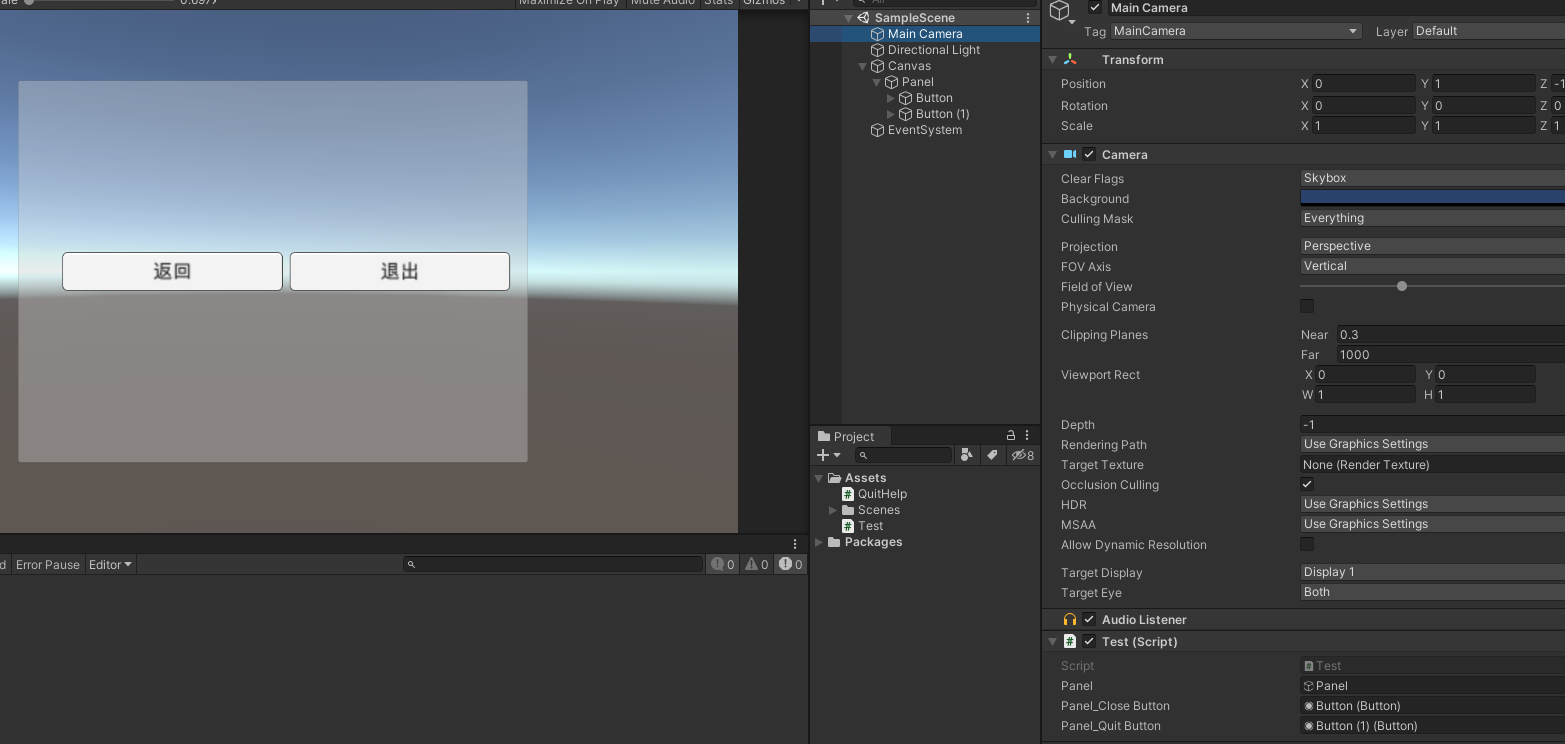Click the Test (Script) component icon
Image resolution: width=1565 pixels, height=744 pixels.
[x=1070, y=642]
